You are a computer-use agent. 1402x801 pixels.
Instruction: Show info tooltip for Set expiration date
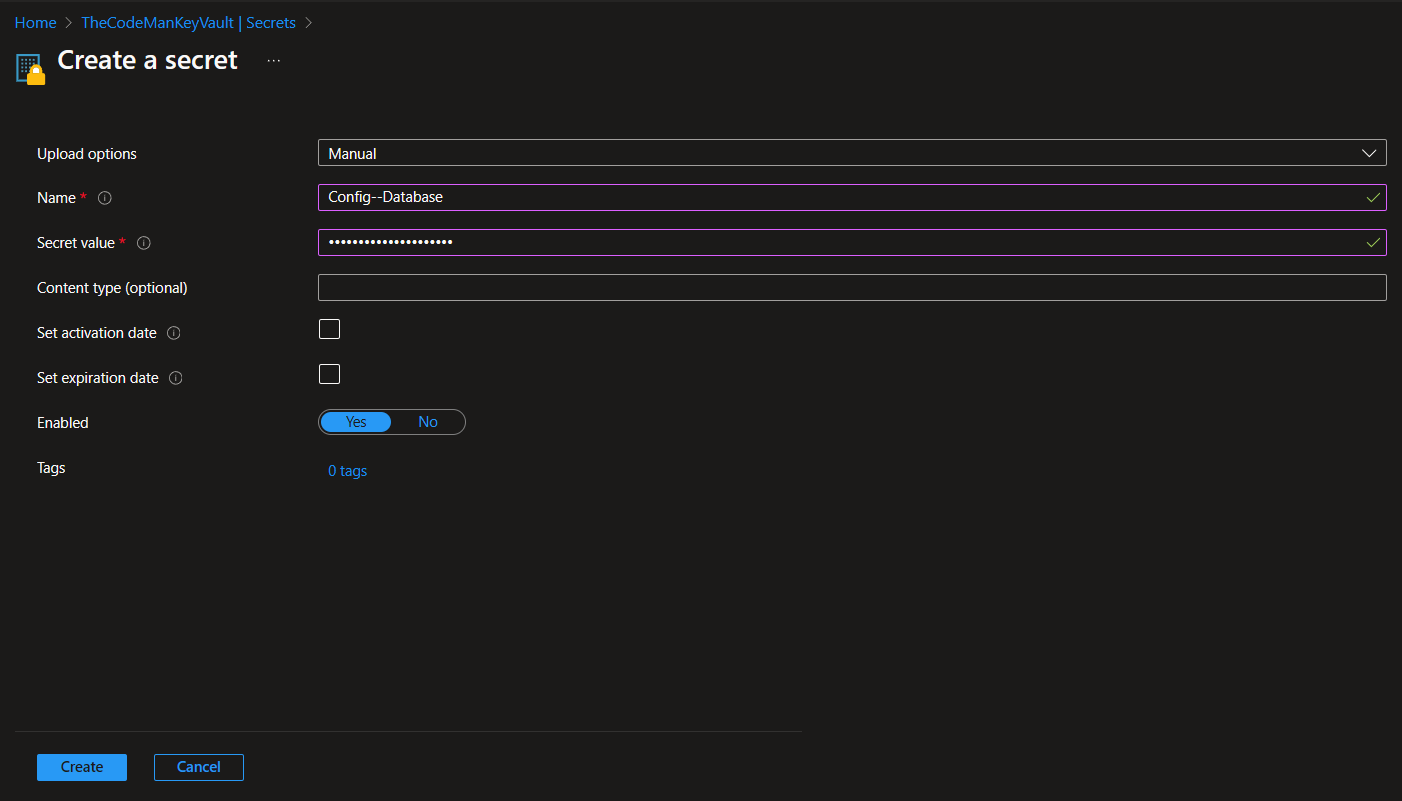click(x=176, y=378)
